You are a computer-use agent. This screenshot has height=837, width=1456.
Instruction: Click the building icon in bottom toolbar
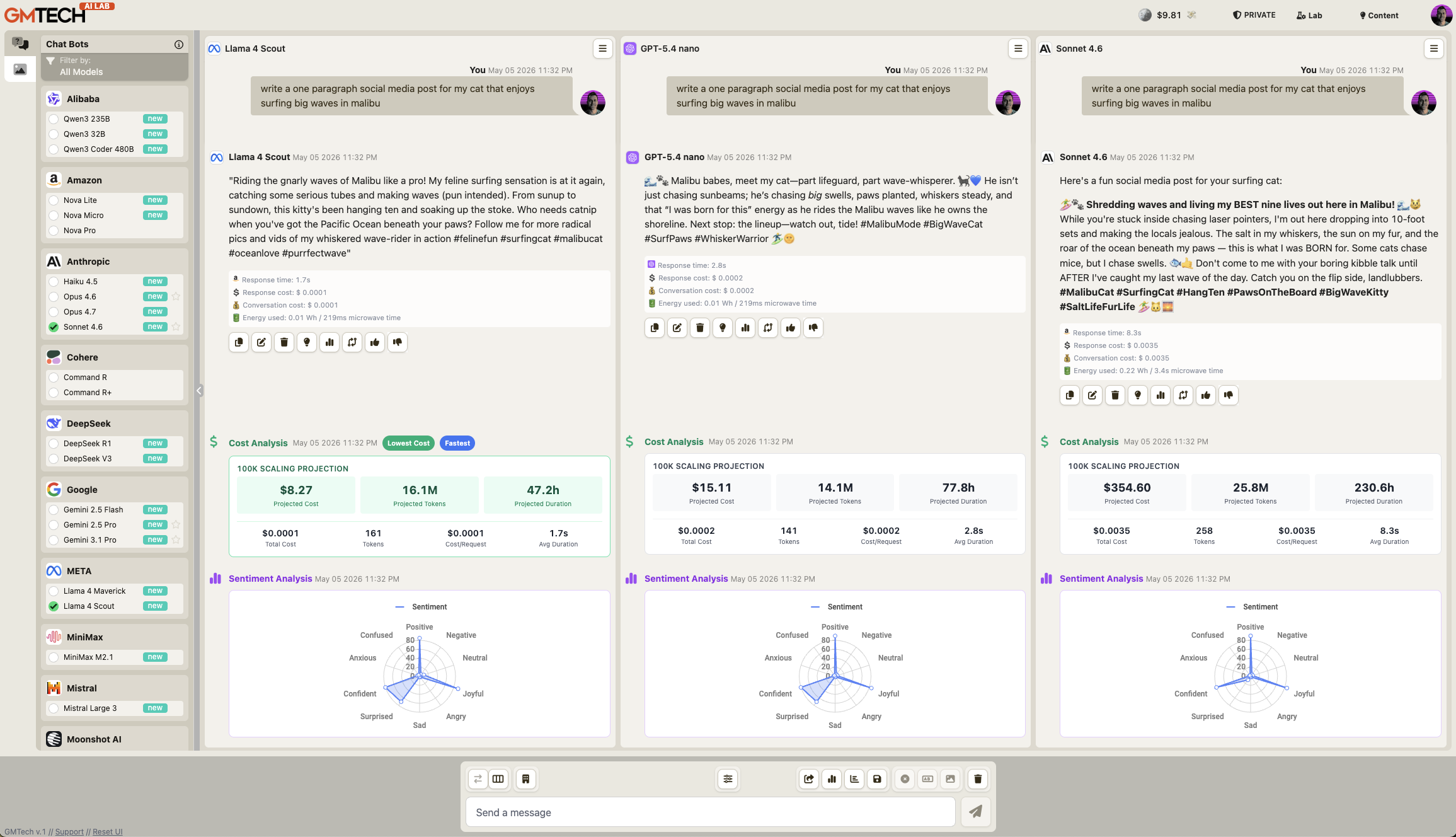[525, 779]
